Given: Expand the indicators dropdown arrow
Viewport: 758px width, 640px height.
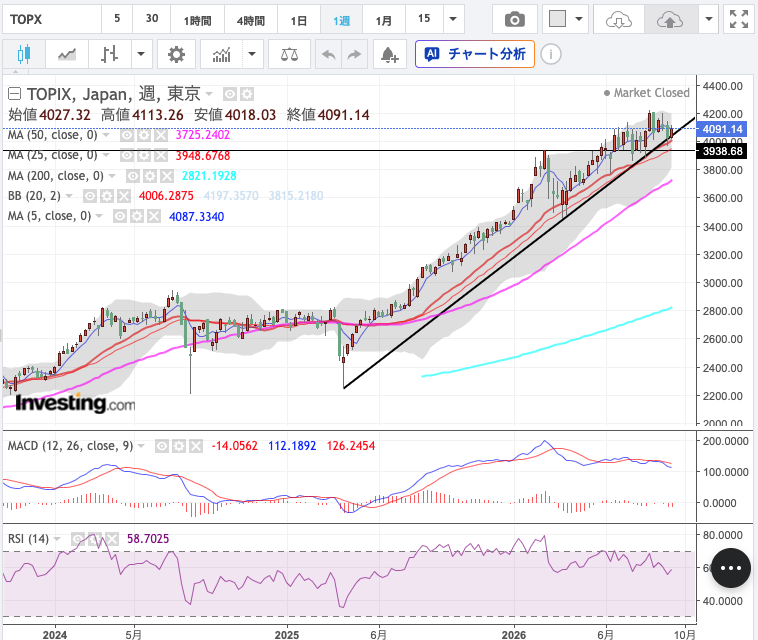Looking at the screenshot, I should coord(252,54).
